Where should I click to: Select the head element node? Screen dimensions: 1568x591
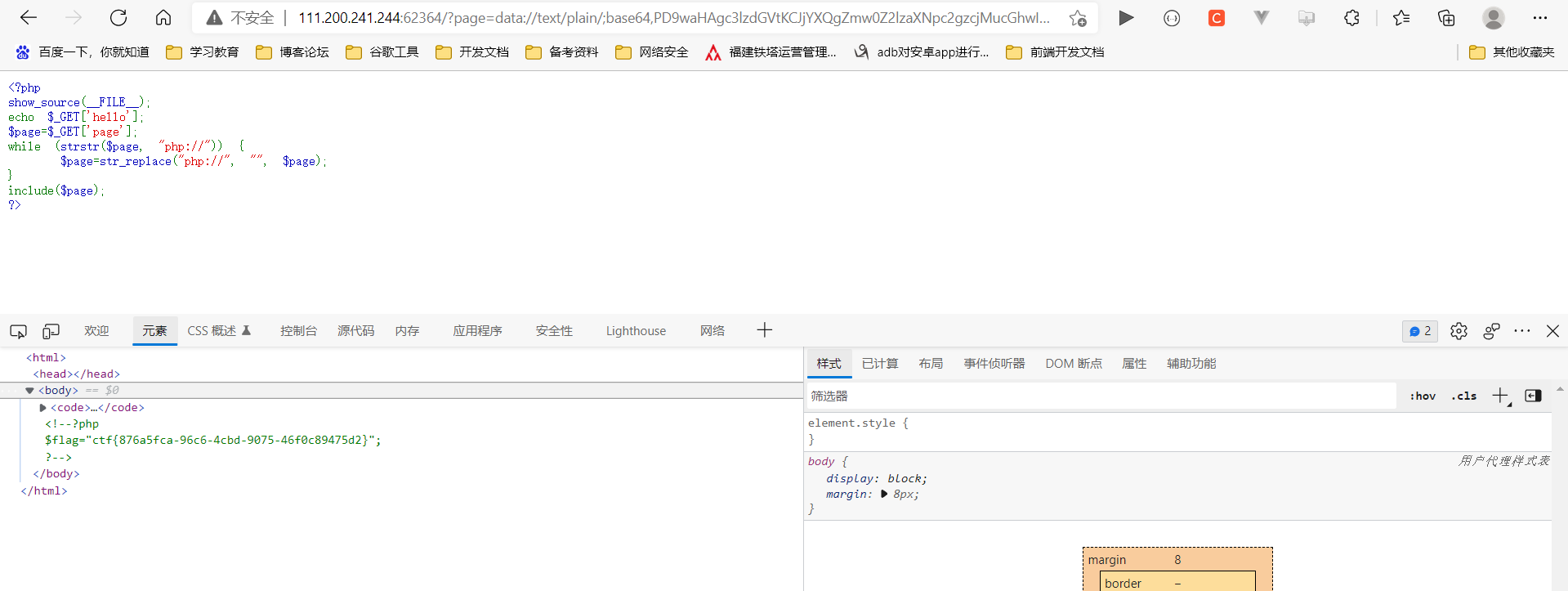pos(77,374)
